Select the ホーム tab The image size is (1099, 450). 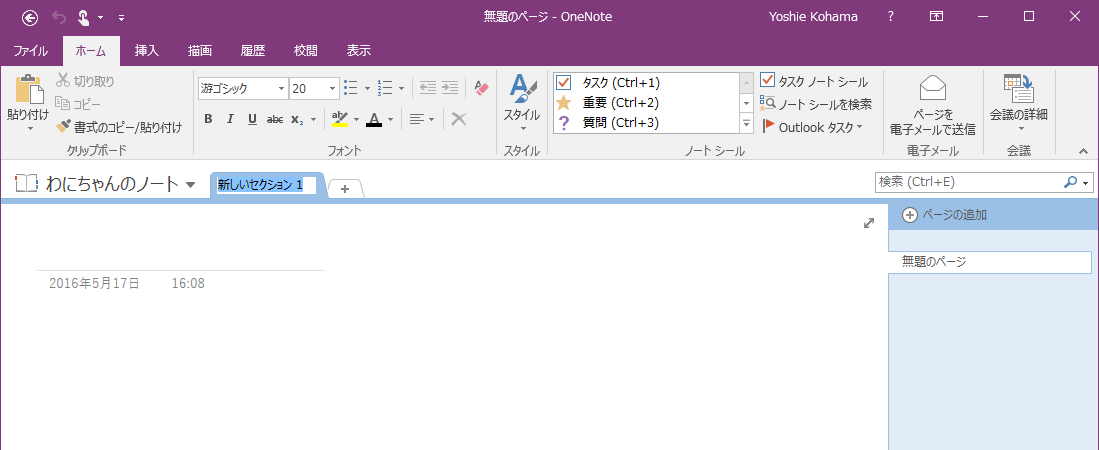(x=90, y=51)
